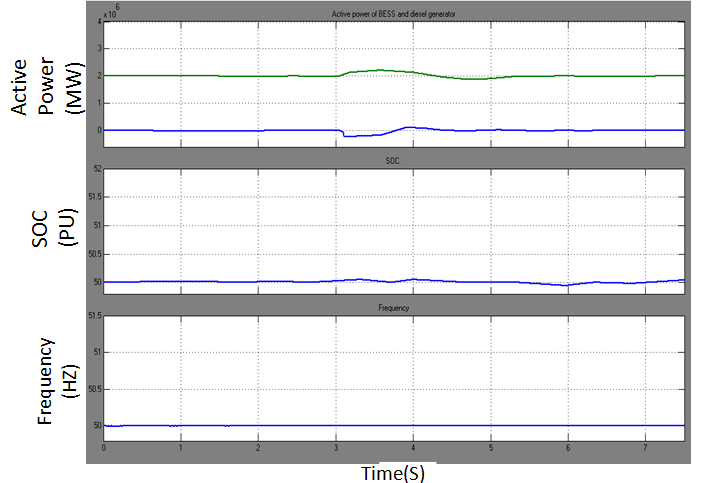Screen dimensions: 701x483
Task: Click the time-axis tick label "7"
Action: [645, 448]
